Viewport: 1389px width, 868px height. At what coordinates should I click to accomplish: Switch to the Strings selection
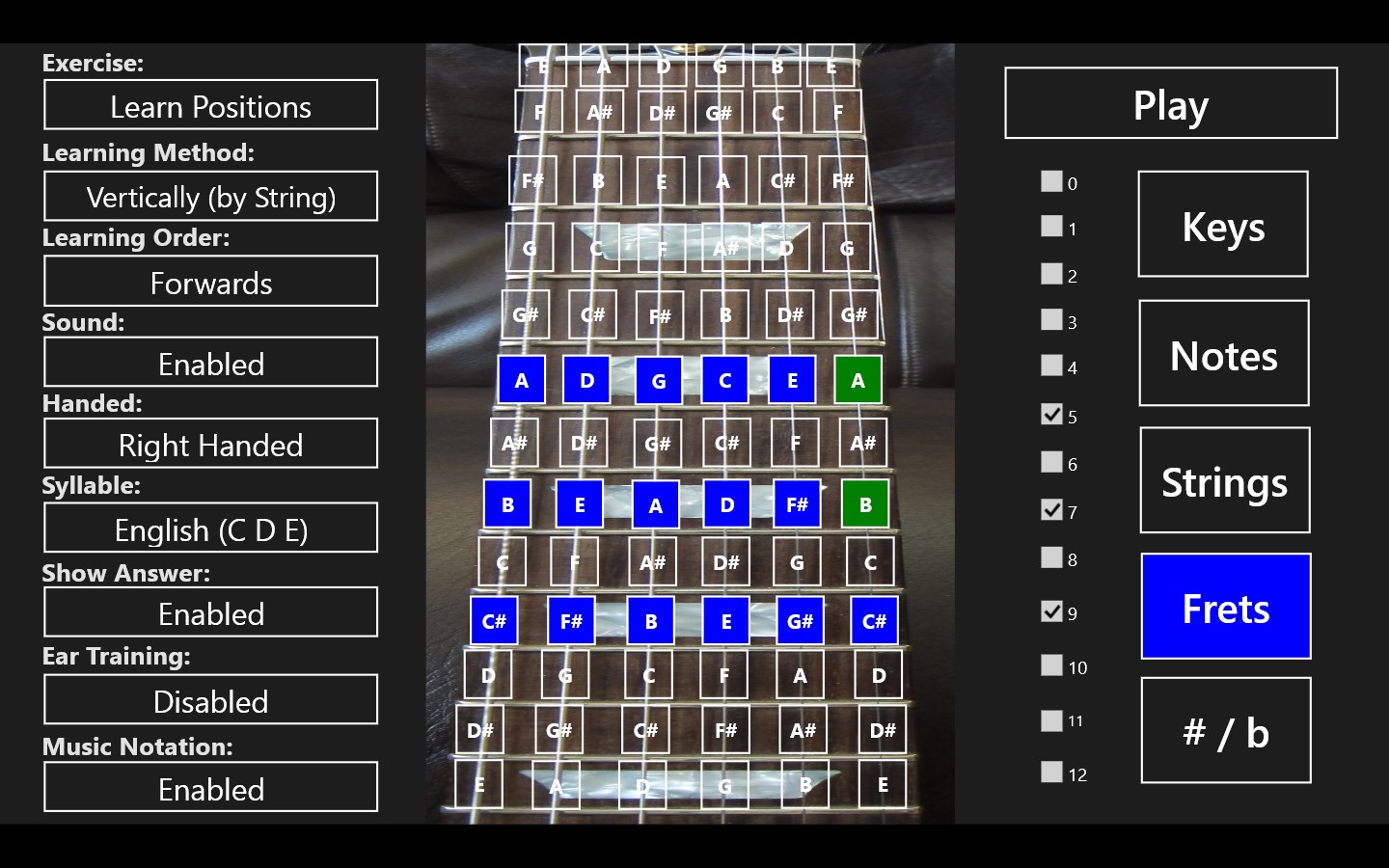point(1224,480)
